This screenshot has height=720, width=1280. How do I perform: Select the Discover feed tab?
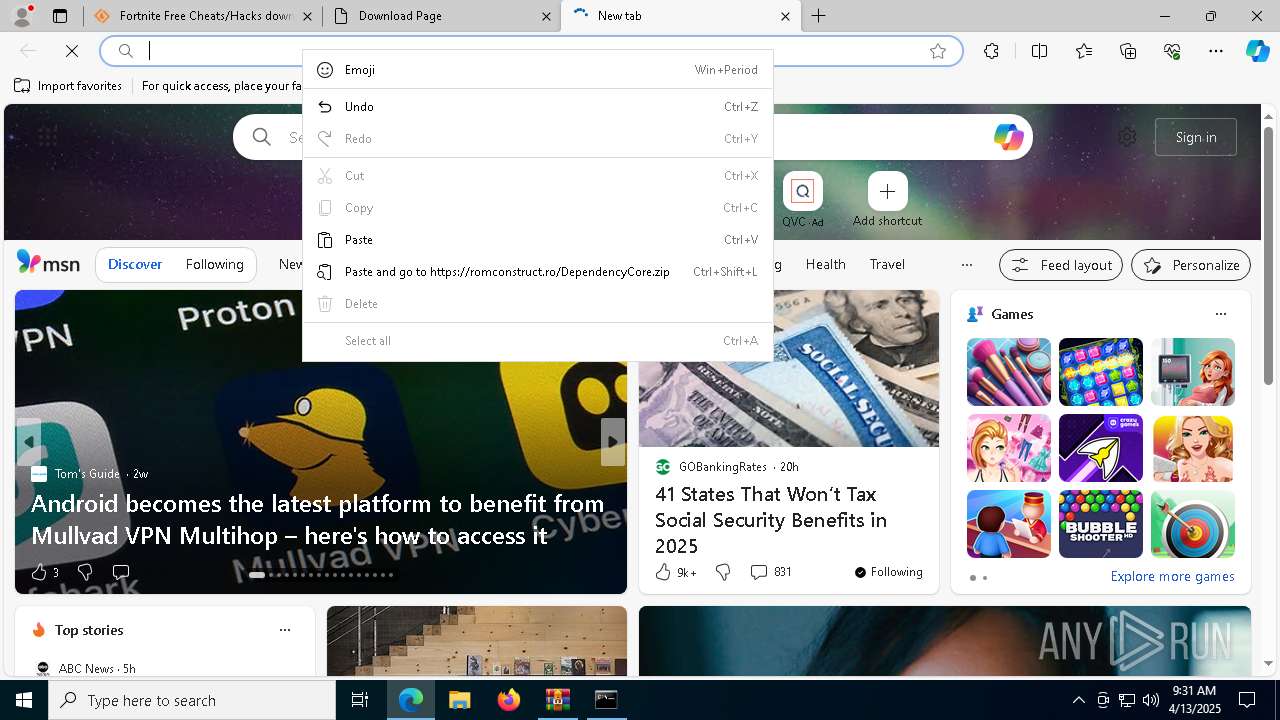coord(135,265)
